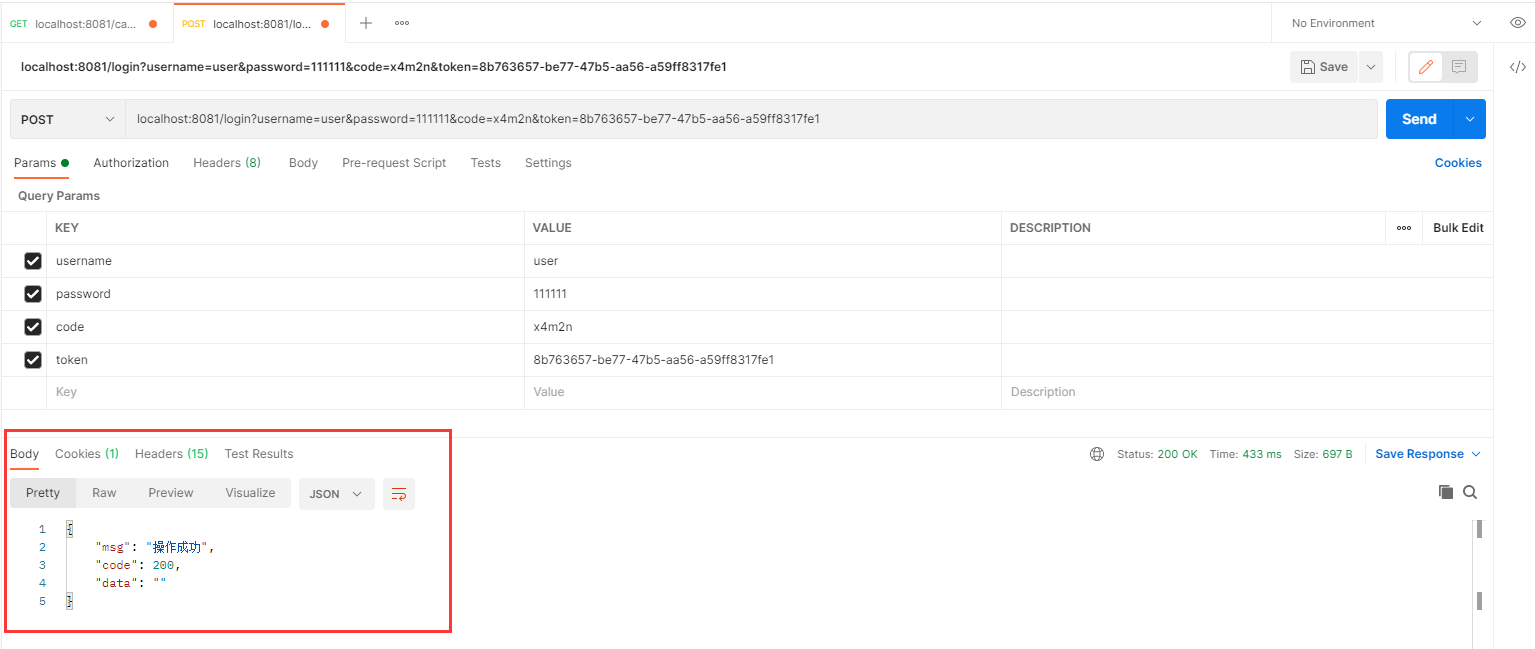Click the Status 200 OK indicator

1157,454
